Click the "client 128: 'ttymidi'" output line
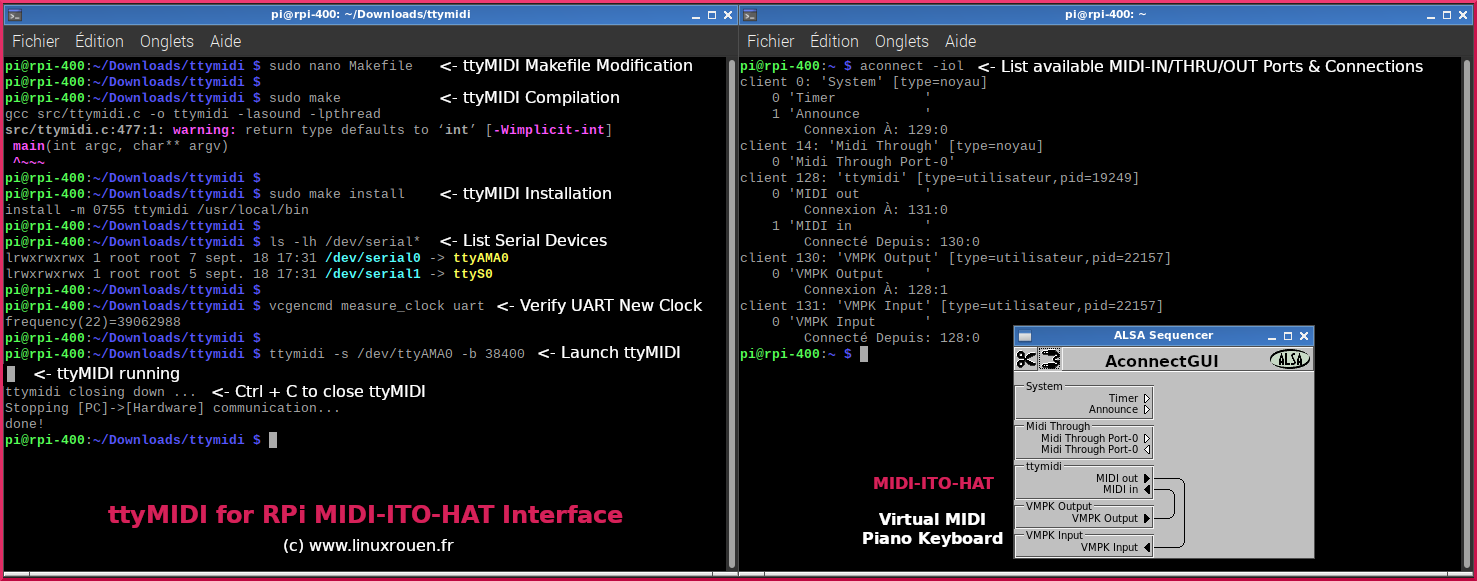Screen dimensions: 1477x581 click(x=939, y=178)
